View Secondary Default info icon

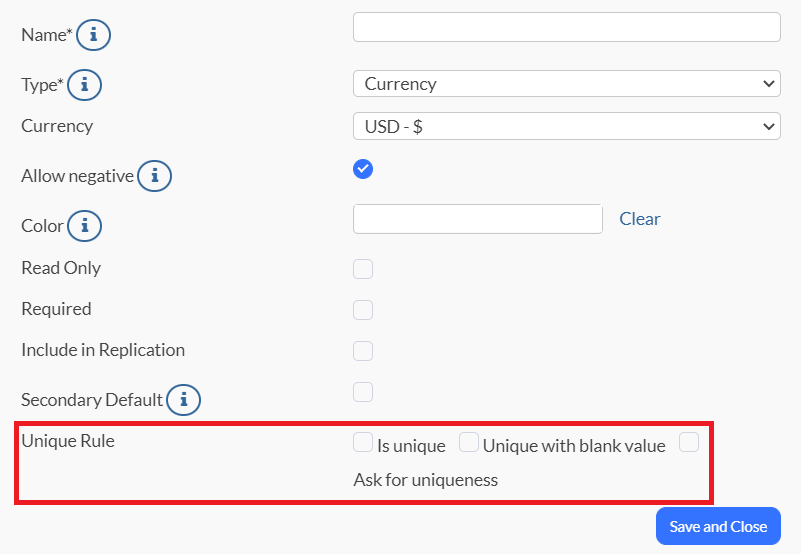tap(183, 400)
